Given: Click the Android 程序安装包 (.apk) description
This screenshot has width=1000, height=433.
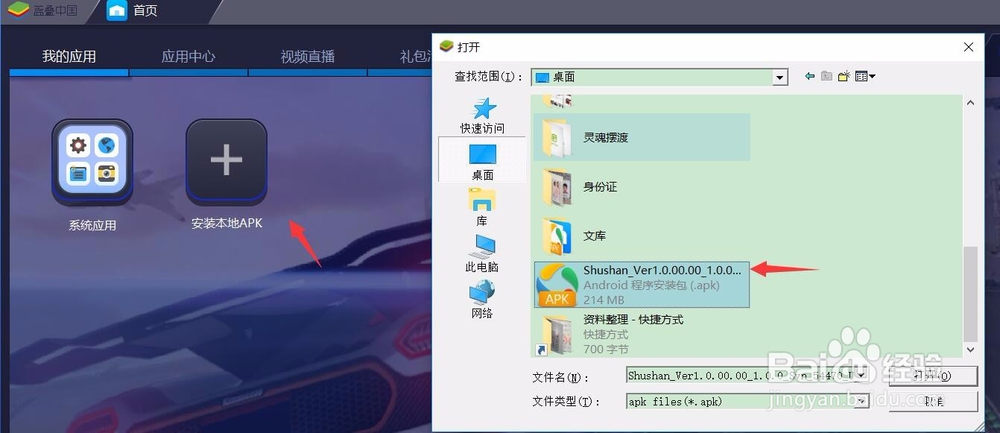Looking at the screenshot, I should [x=651, y=285].
